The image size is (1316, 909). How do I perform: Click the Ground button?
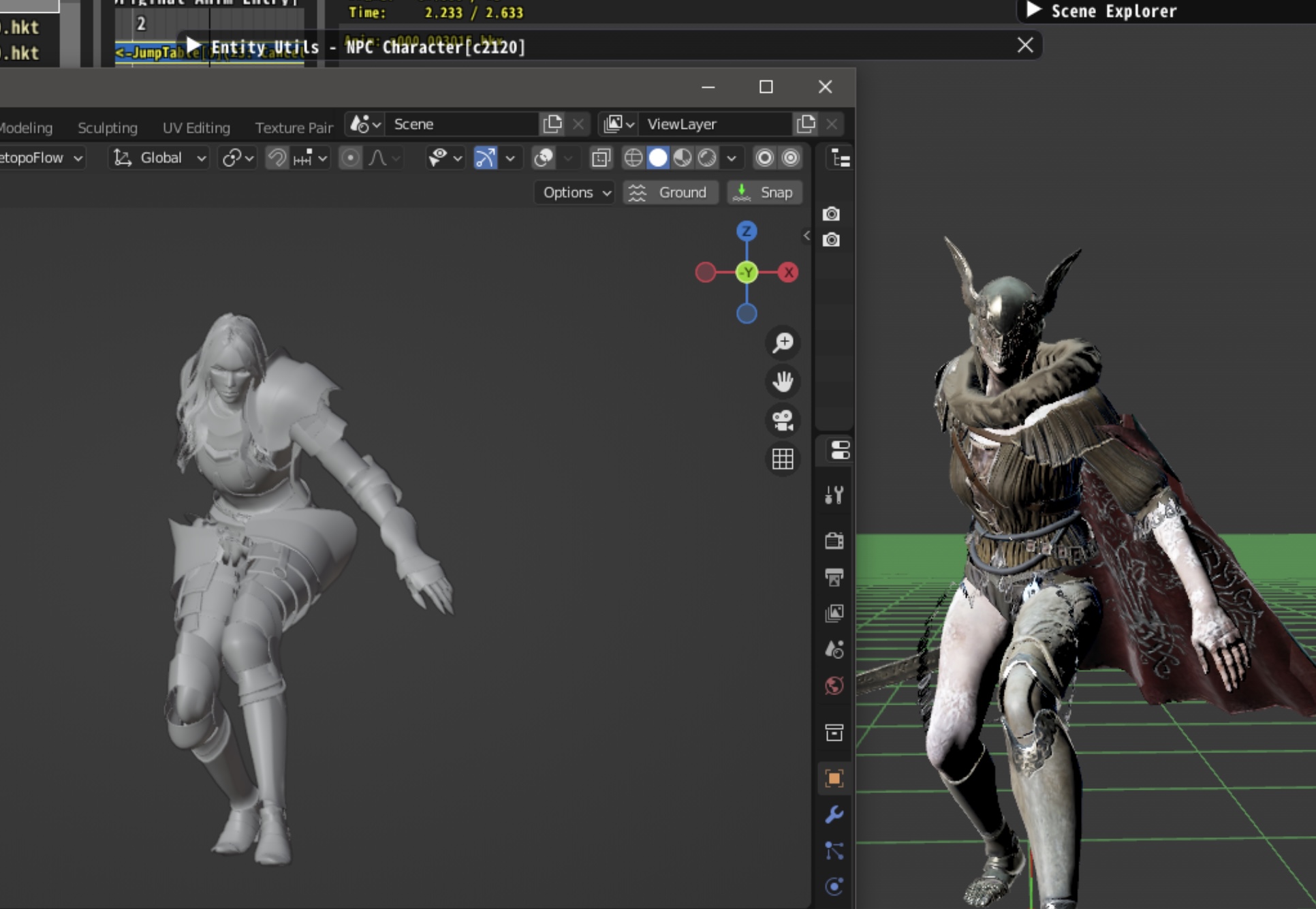(670, 193)
